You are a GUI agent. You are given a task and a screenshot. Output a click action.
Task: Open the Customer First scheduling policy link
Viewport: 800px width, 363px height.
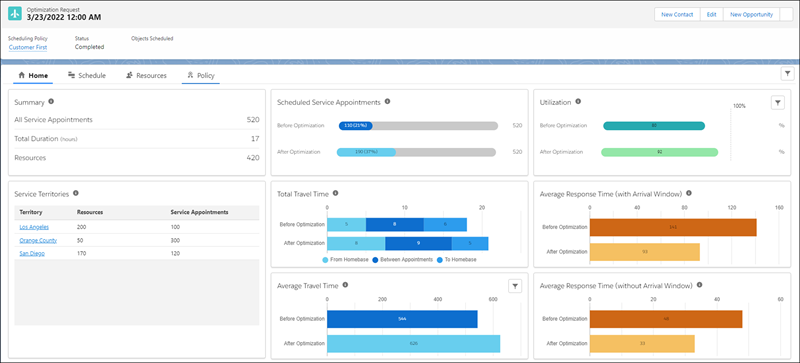coord(28,47)
